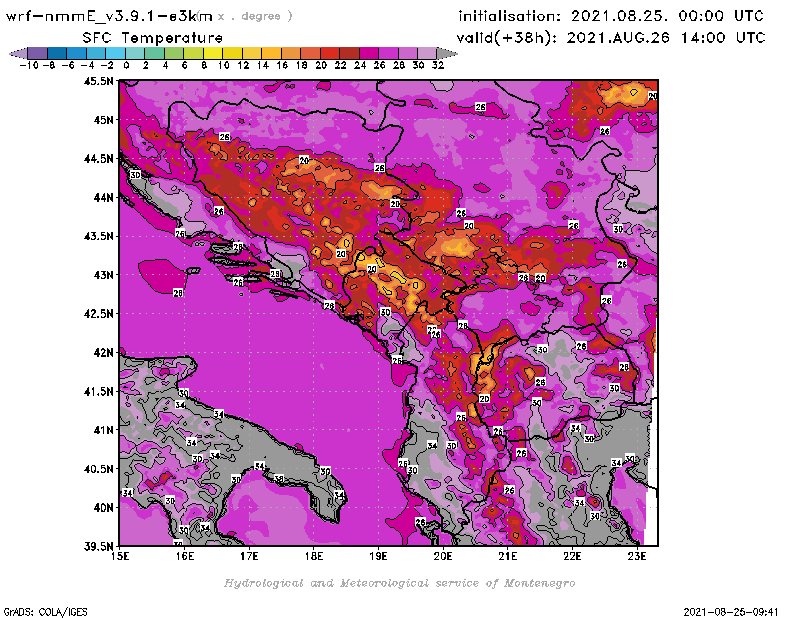Screen dimensions: 800x618
Task: Click the light green swatch between 4 and 6
Action: (173, 53)
